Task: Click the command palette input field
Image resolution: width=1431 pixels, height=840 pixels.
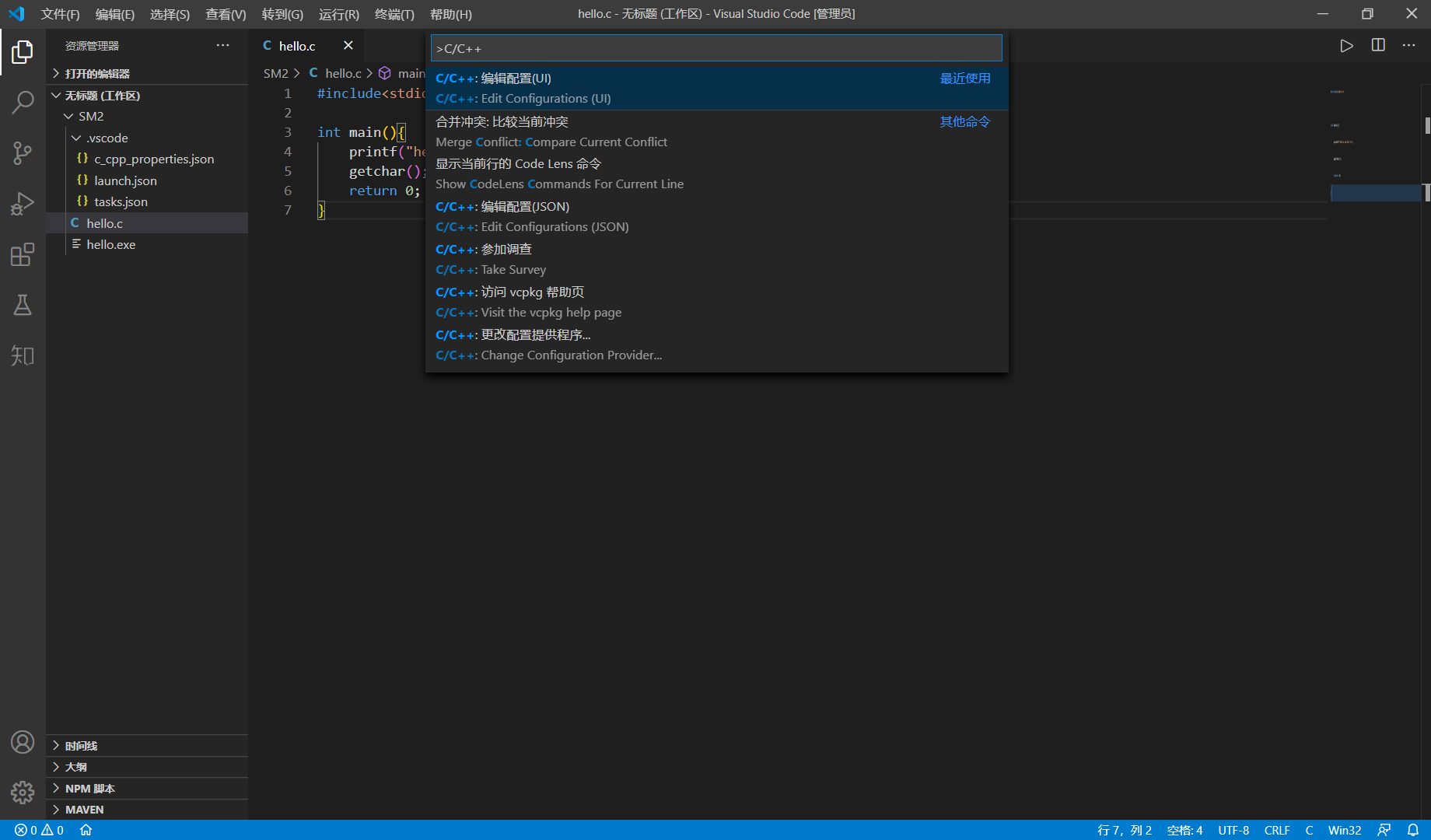Action: pyautogui.click(x=715, y=48)
